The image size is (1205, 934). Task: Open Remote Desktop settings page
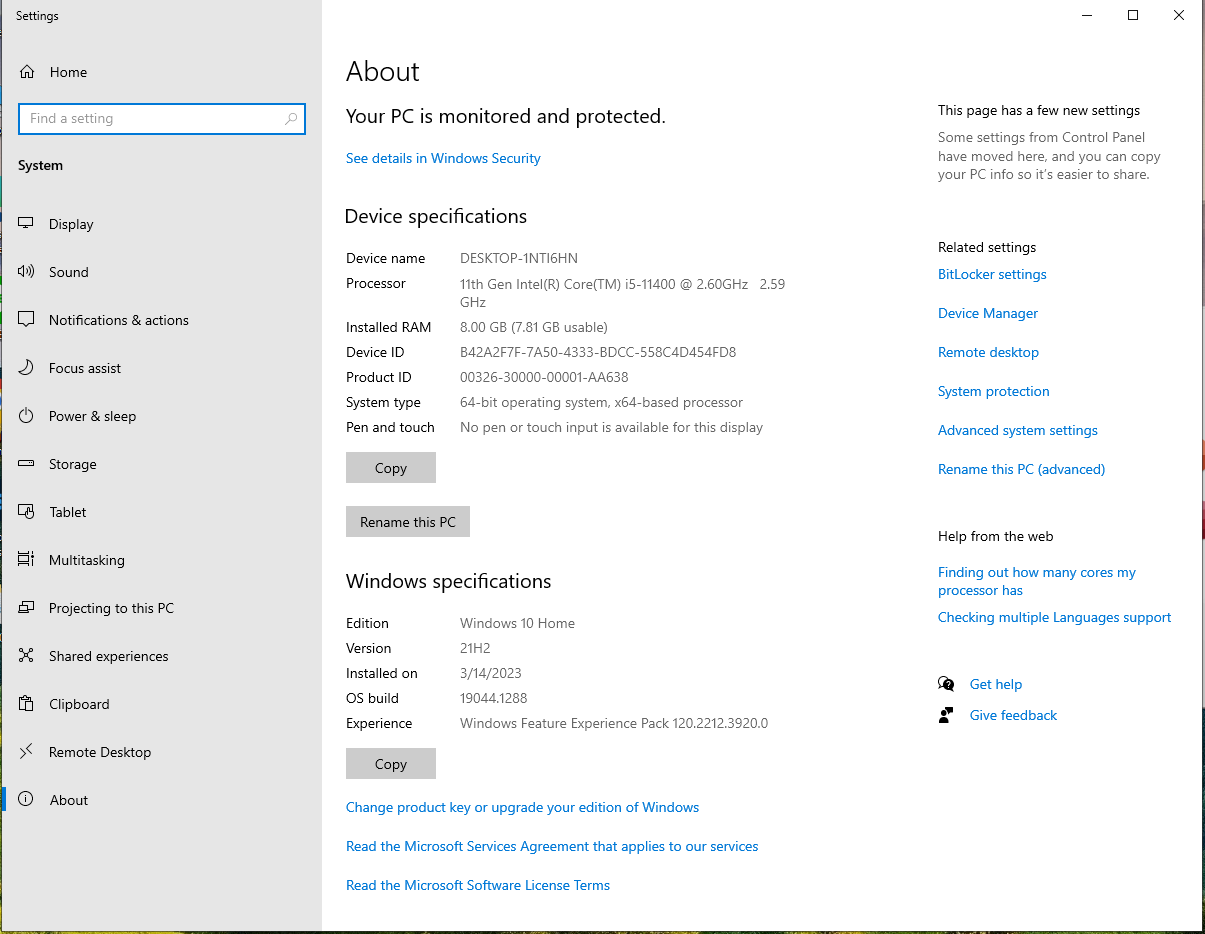100,752
